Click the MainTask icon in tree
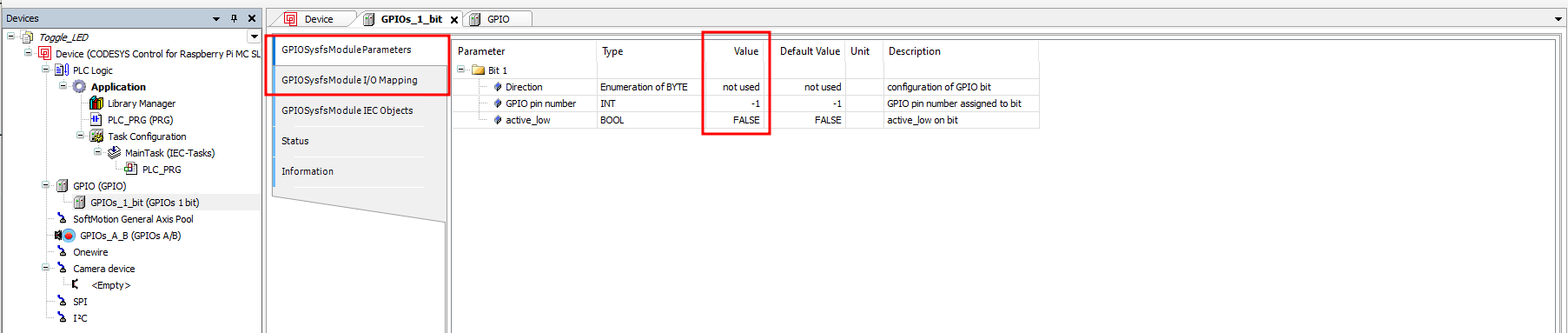 (114, 153)
